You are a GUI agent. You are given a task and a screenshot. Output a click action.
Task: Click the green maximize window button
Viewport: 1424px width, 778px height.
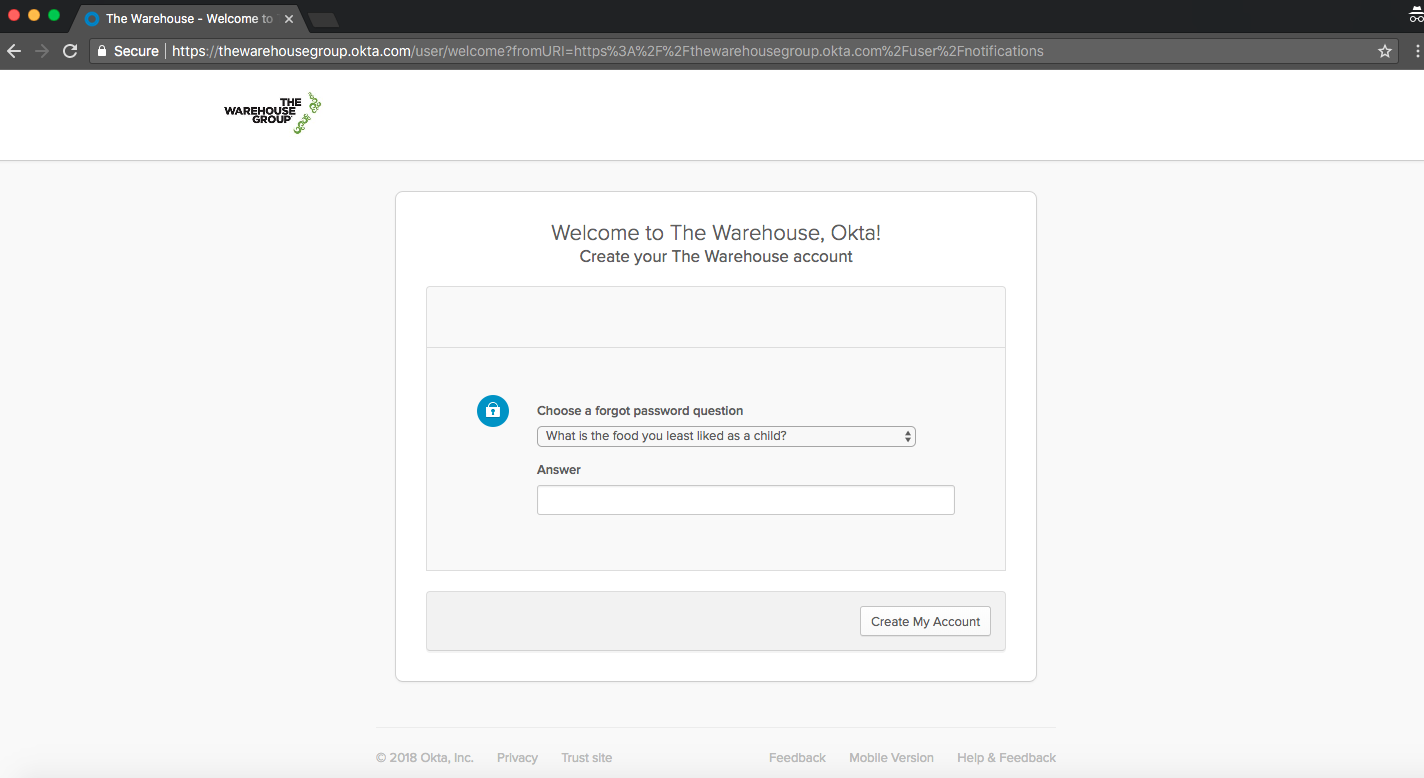click(54, 15)
